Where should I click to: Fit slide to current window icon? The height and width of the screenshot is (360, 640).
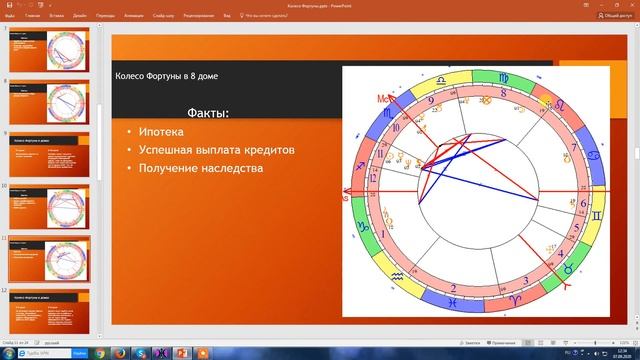point(635,343)
